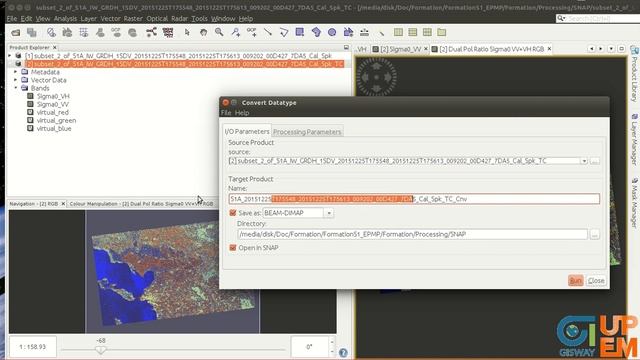640x360 pixels.
Task: Toggle the Save as checkbox
Action: point(233,213)
